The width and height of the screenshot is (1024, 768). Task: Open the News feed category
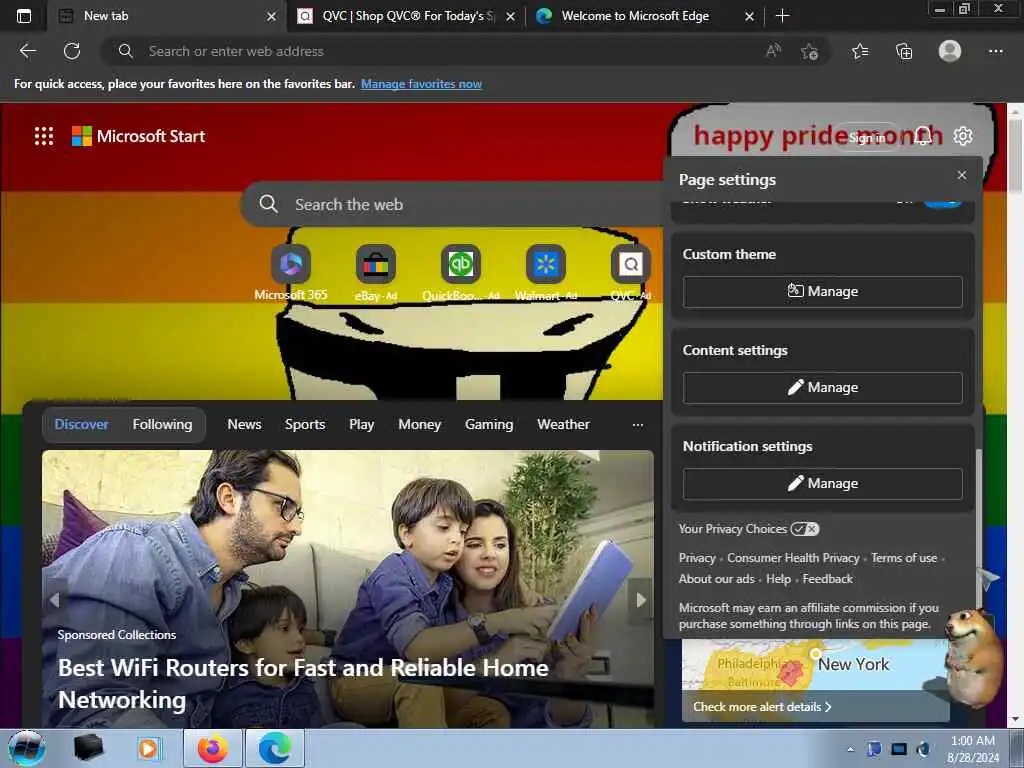click(x=244, y=424)
